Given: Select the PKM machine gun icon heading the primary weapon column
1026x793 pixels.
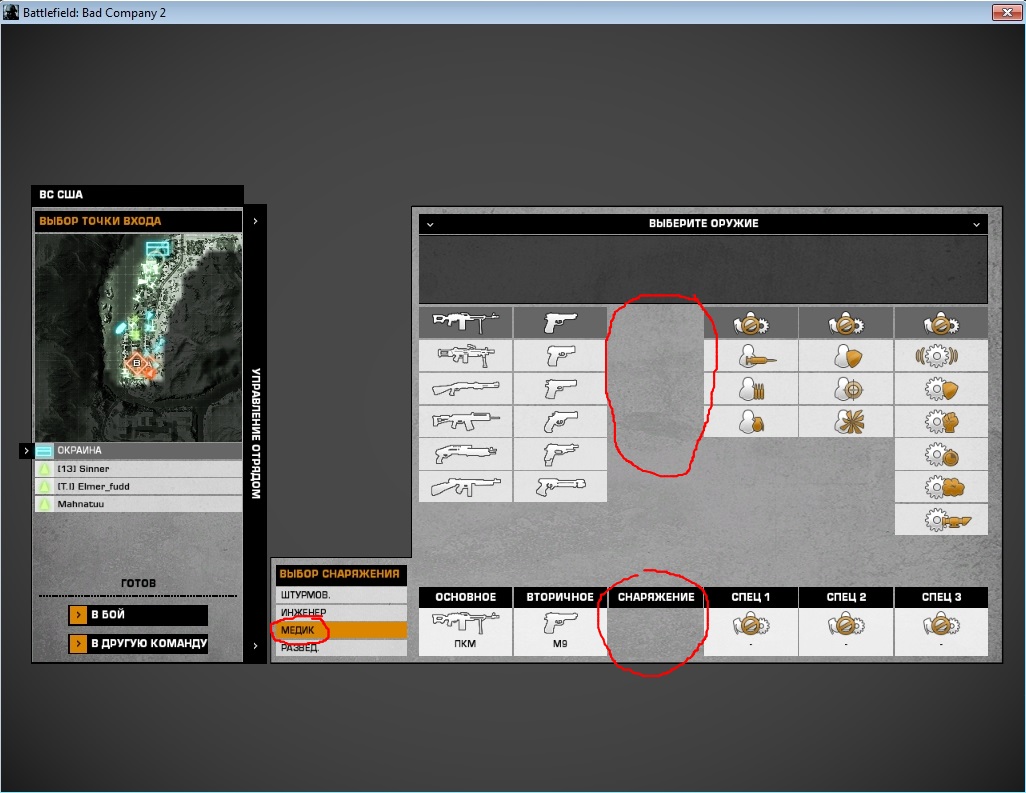Looking at the screenshot, I should pyautogui.click(x=465, y=323).
